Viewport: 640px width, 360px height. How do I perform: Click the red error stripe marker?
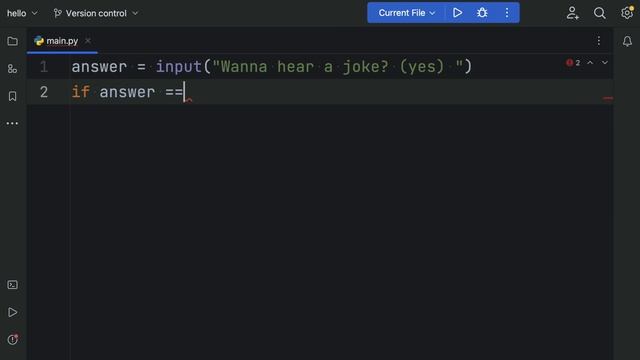pos(608,98)
